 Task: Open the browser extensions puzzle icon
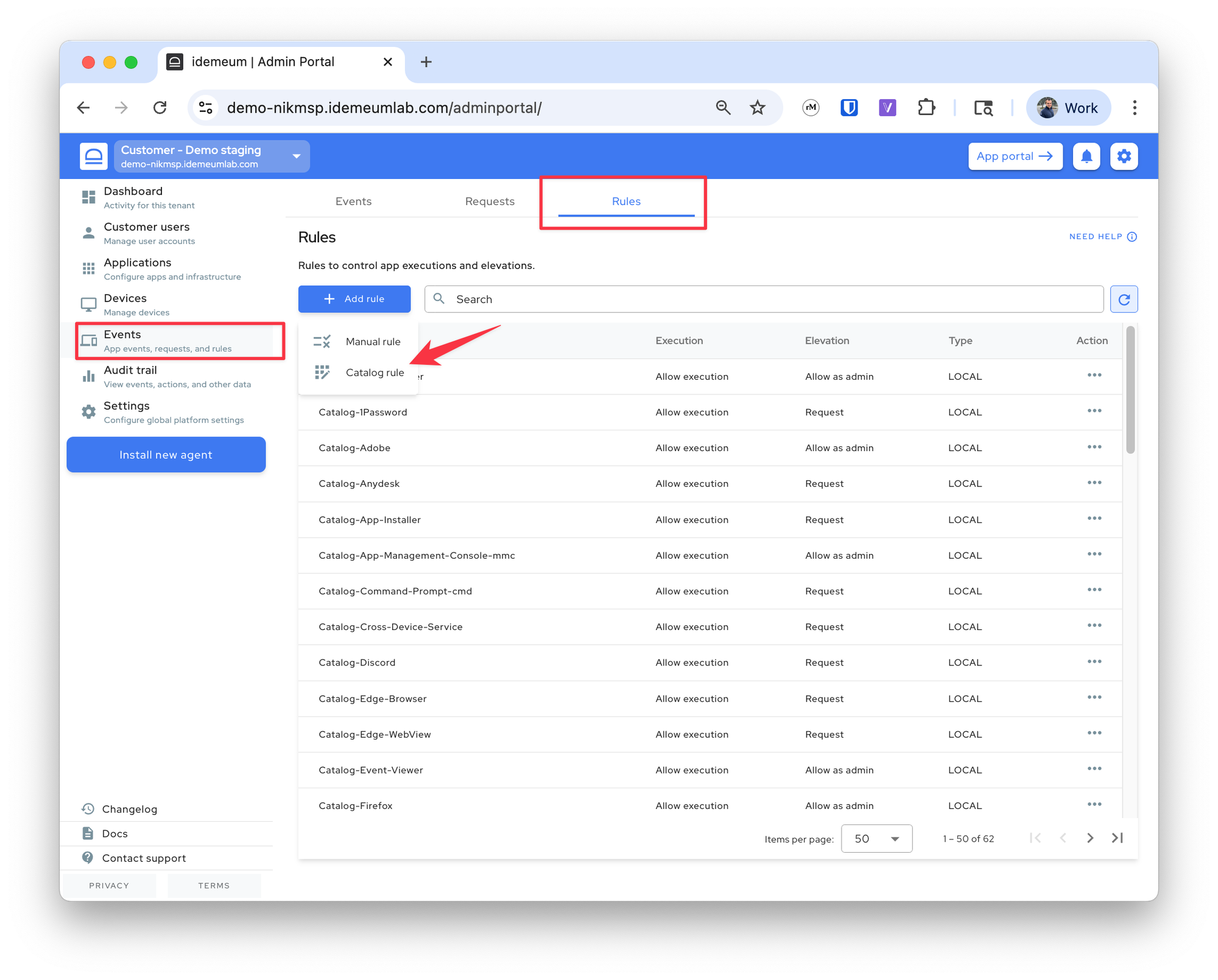point(926,108)
